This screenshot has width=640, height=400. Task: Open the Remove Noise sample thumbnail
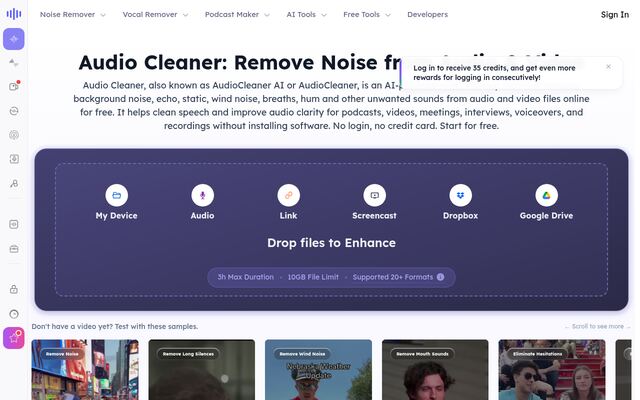point(85,370)
